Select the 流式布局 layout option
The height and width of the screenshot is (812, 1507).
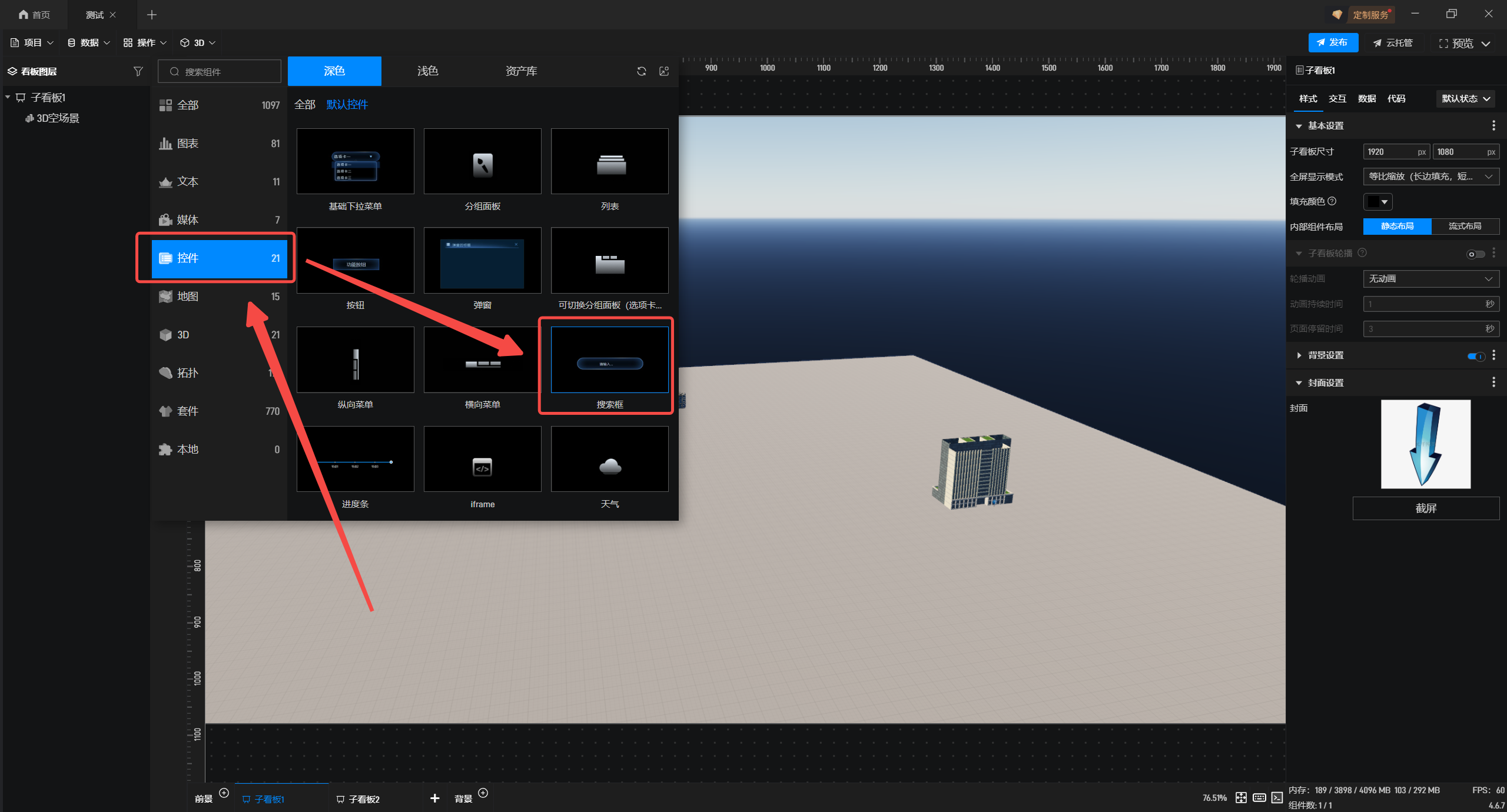[x=1465, y=227]
